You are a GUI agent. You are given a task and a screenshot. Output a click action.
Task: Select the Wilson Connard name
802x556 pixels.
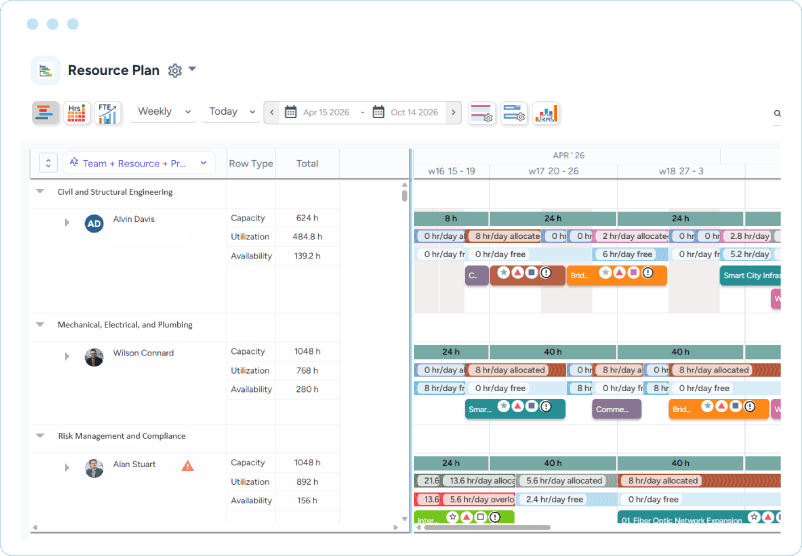(x=143, y=353)
